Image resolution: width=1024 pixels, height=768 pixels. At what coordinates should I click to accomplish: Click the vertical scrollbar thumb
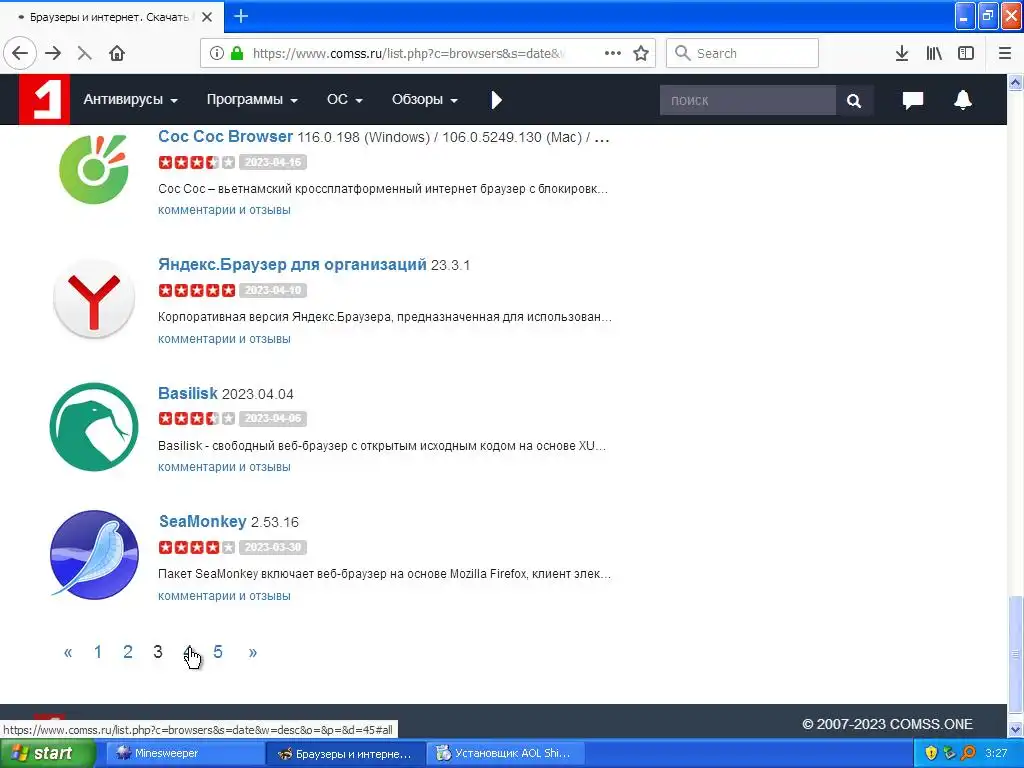[x=1015, y=653]
